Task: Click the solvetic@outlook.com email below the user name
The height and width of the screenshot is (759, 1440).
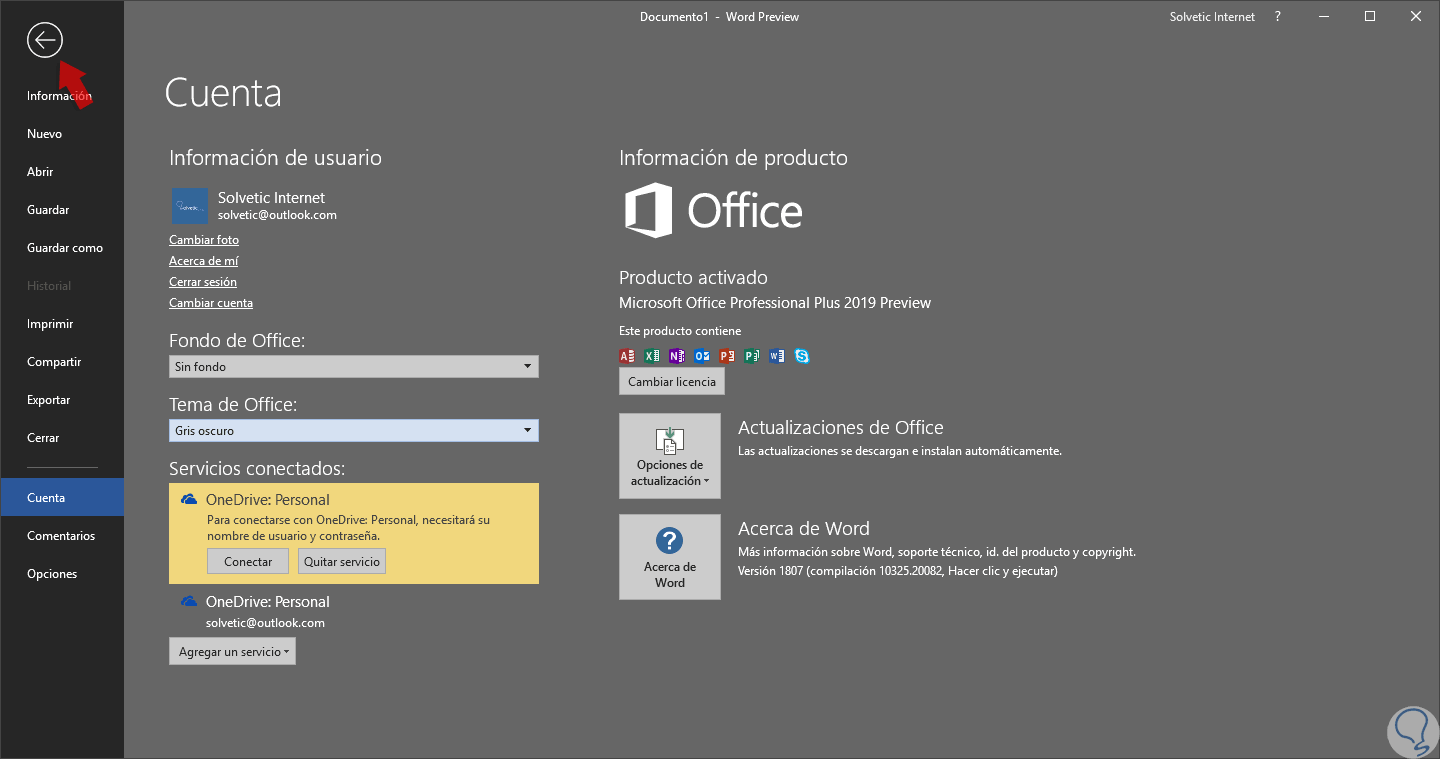Action: (x=277, y=215)
